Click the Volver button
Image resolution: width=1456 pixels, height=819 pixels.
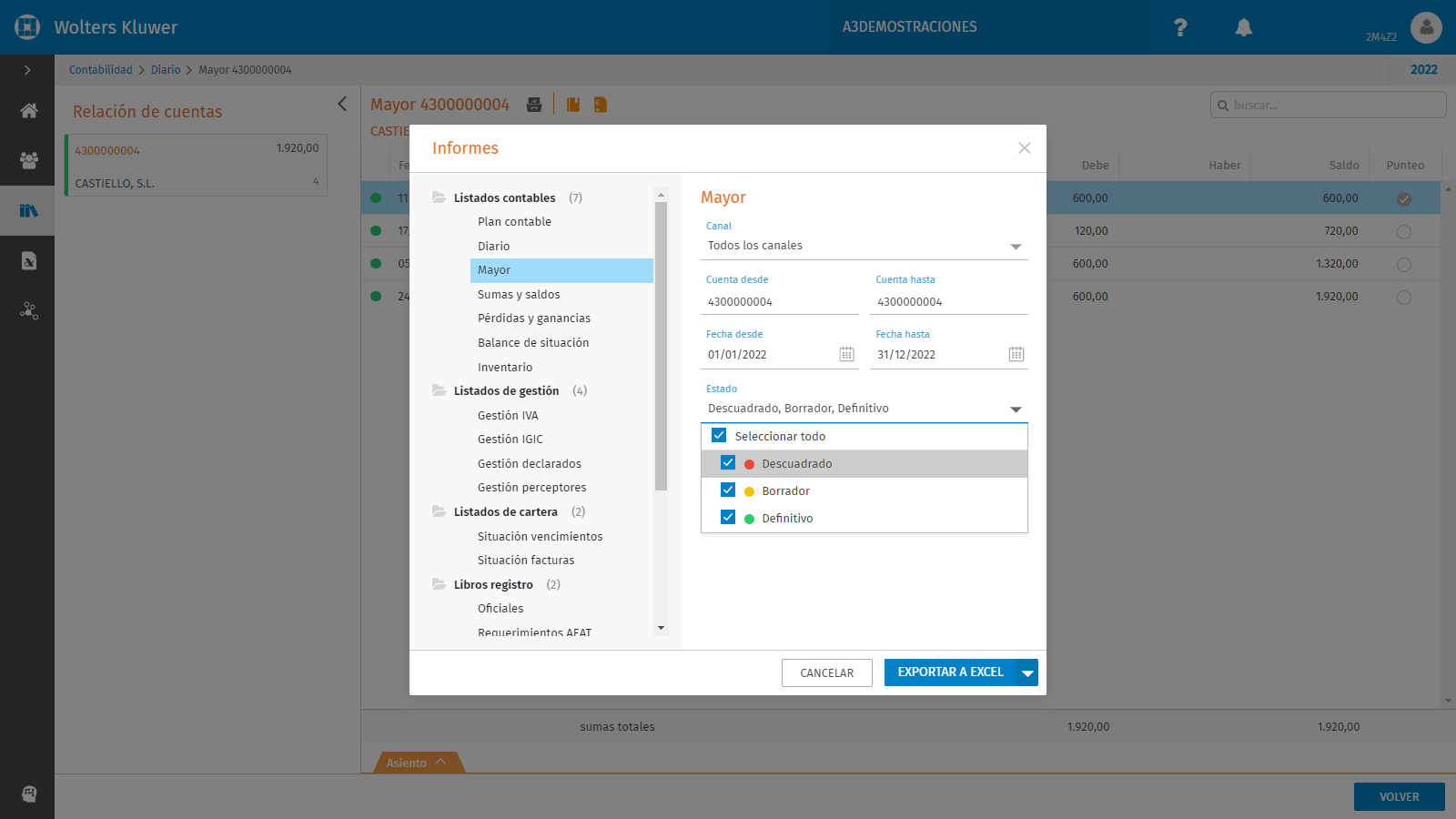[1399, 796]
